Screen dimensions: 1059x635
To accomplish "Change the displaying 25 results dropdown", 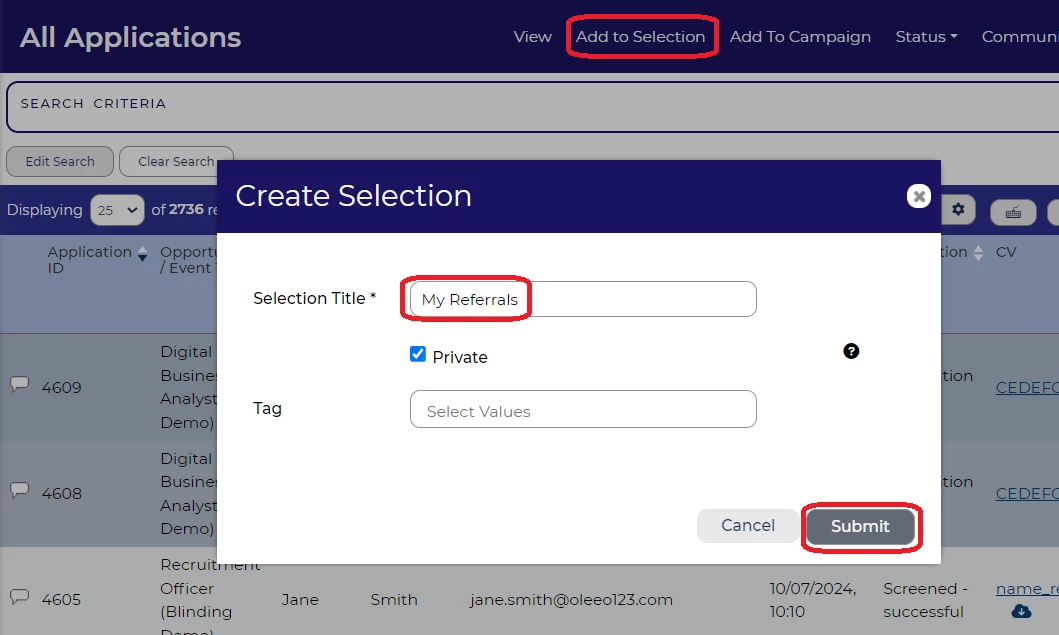I will coord(117,211).
